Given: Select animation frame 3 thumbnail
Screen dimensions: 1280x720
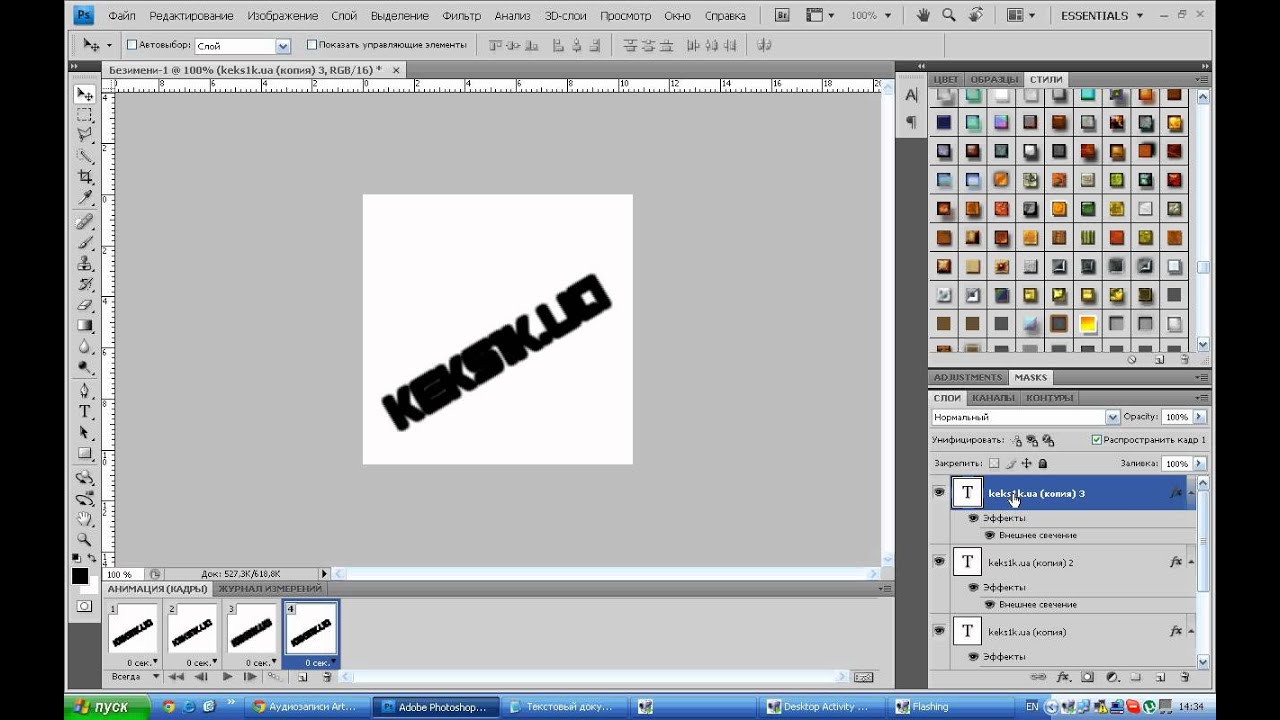Looking at the screenshot, I should click(251, 630).
